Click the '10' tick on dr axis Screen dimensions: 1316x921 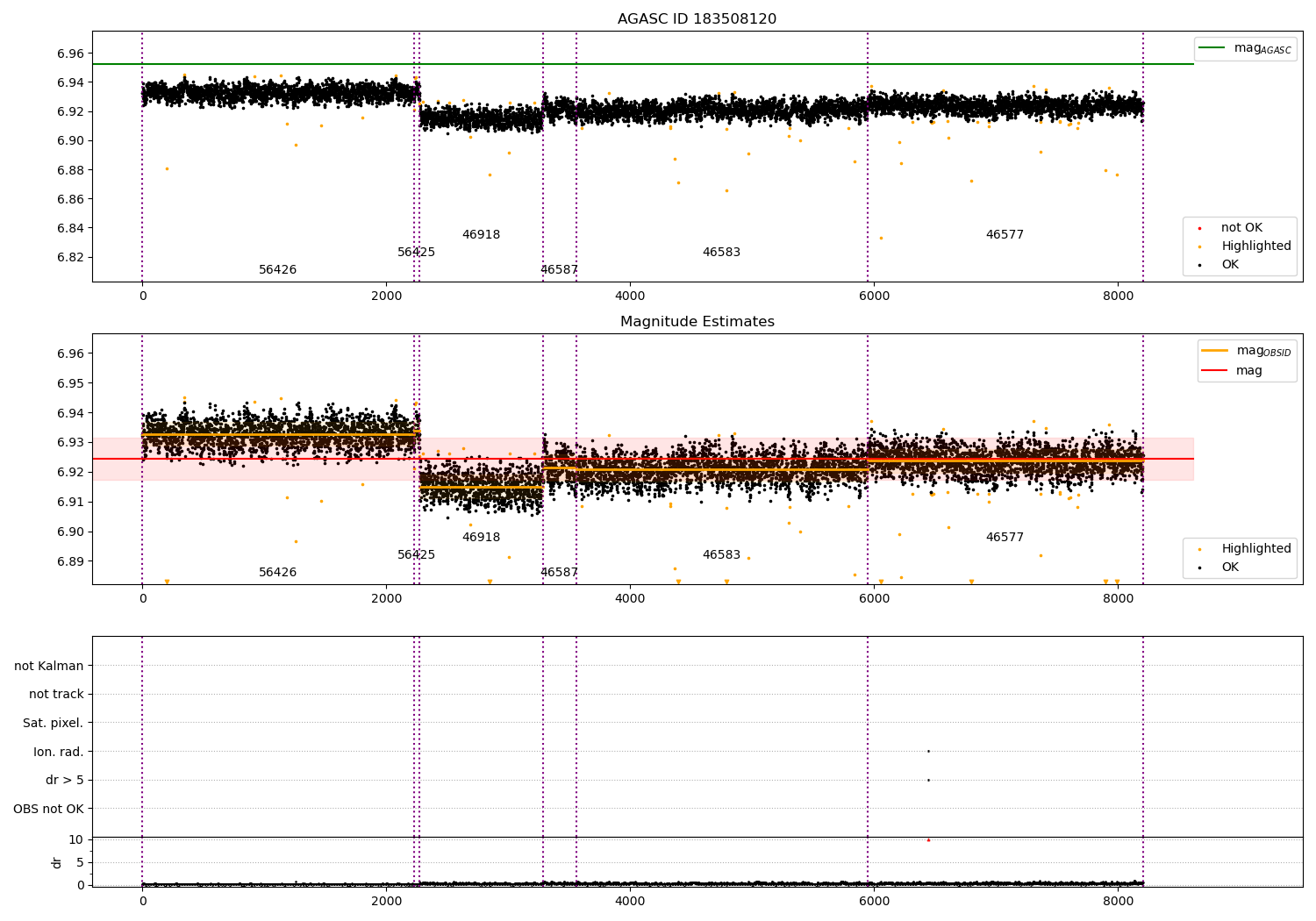(76, 840)
